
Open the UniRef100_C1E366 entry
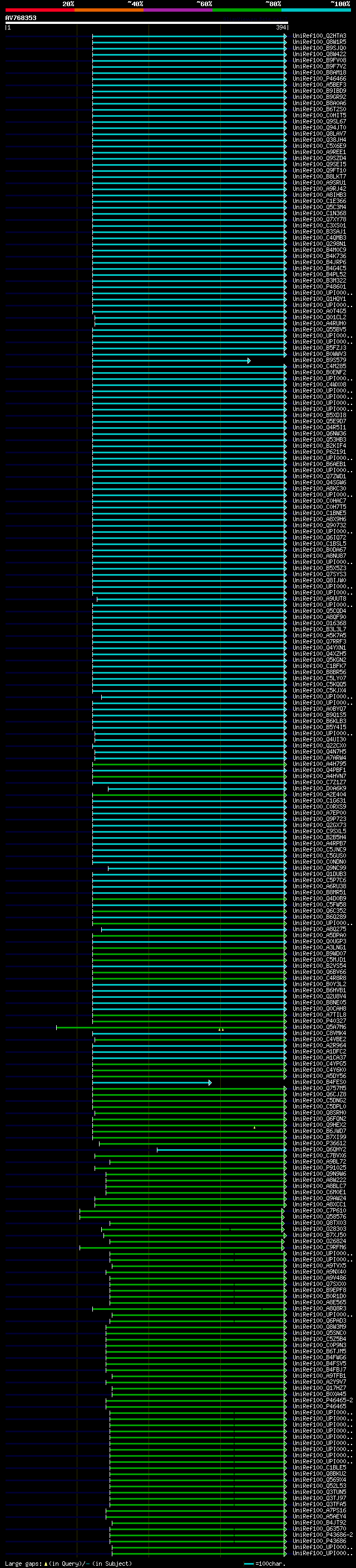319,201
